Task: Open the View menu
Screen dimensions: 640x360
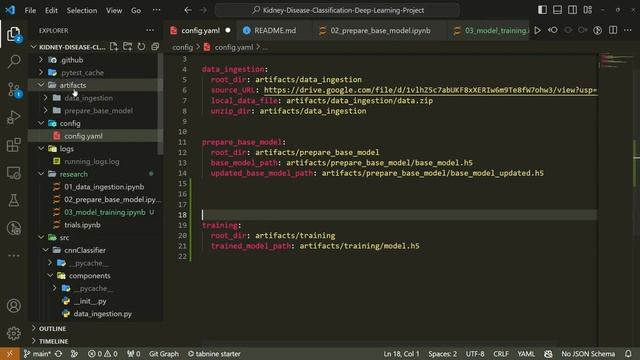Action: point(114,10)
